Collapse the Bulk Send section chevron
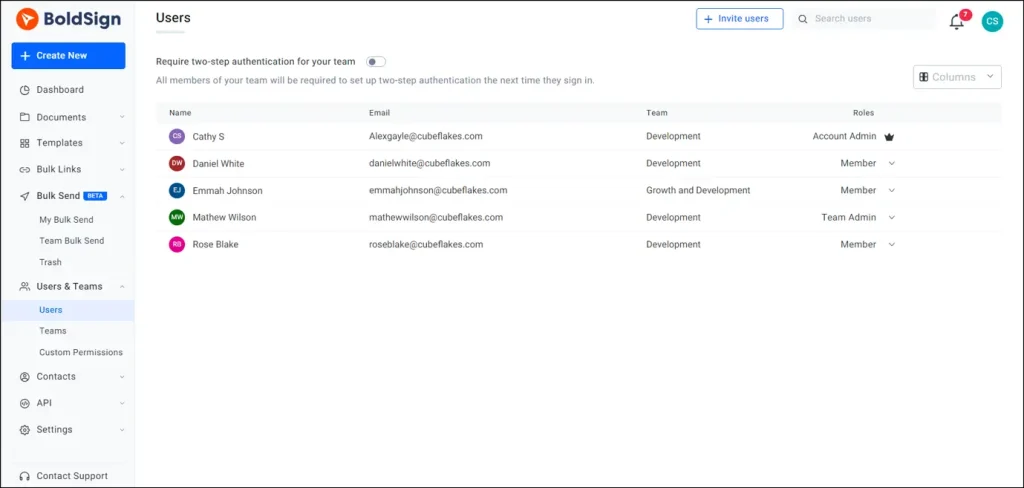The image size is (1024, 488). click(x=122, y=196)
